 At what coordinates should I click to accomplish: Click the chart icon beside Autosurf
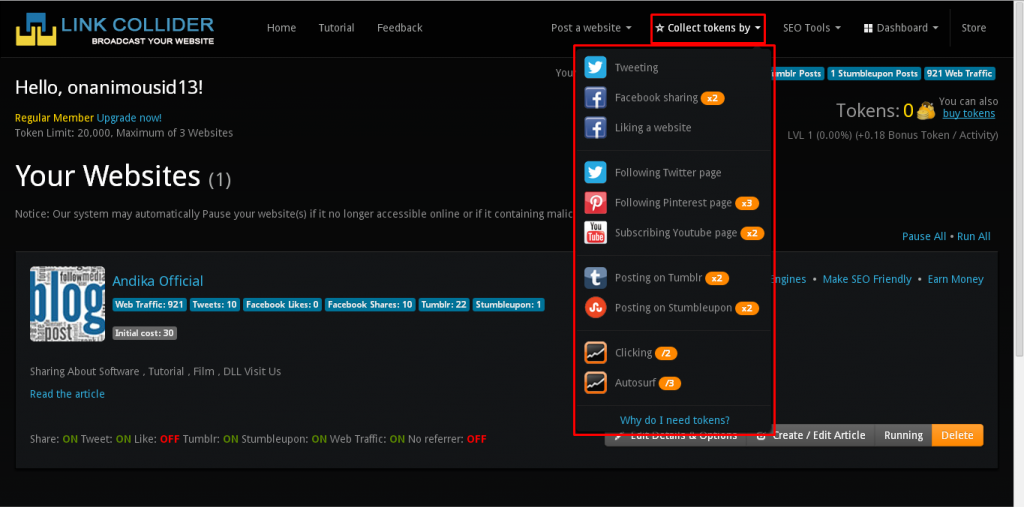pos(596,383)
